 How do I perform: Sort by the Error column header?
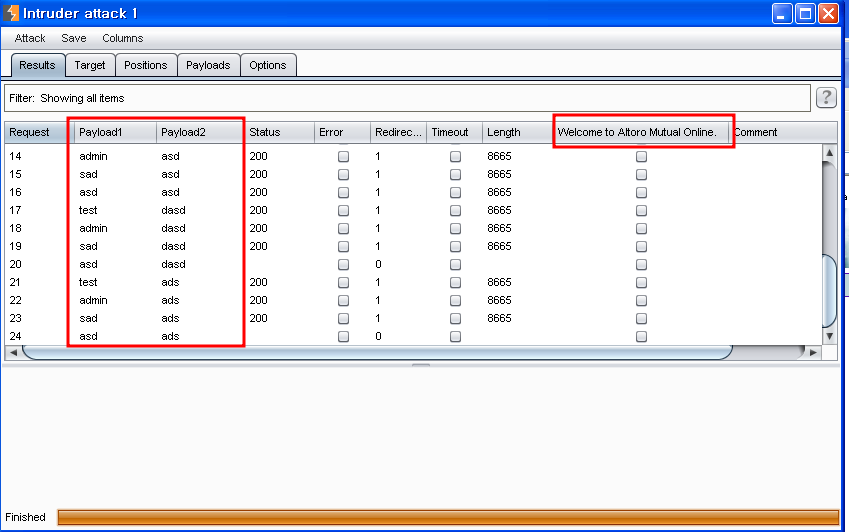pyautogui.click(x=342, y=133)
